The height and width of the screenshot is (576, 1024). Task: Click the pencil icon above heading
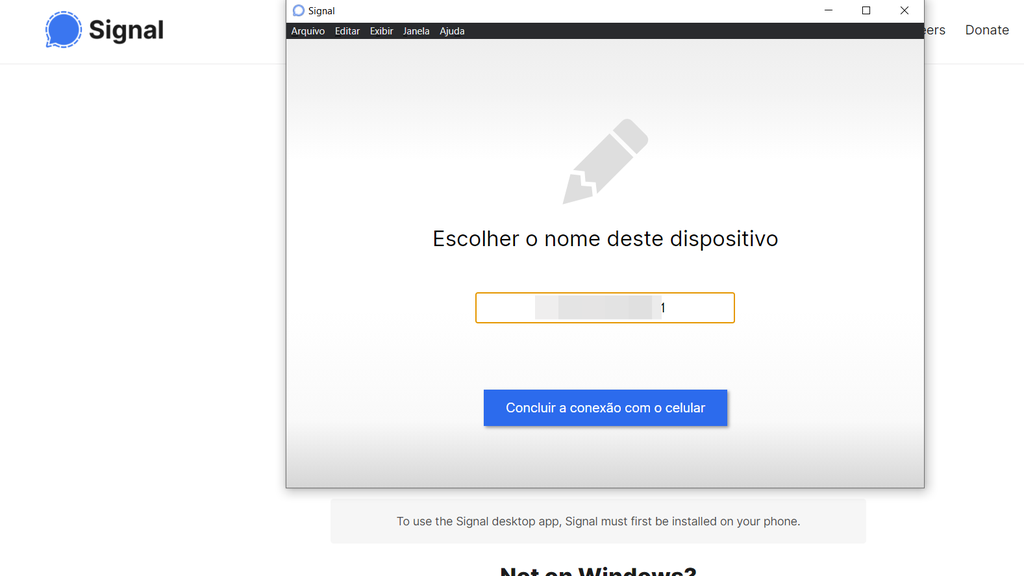pos(605,161)
